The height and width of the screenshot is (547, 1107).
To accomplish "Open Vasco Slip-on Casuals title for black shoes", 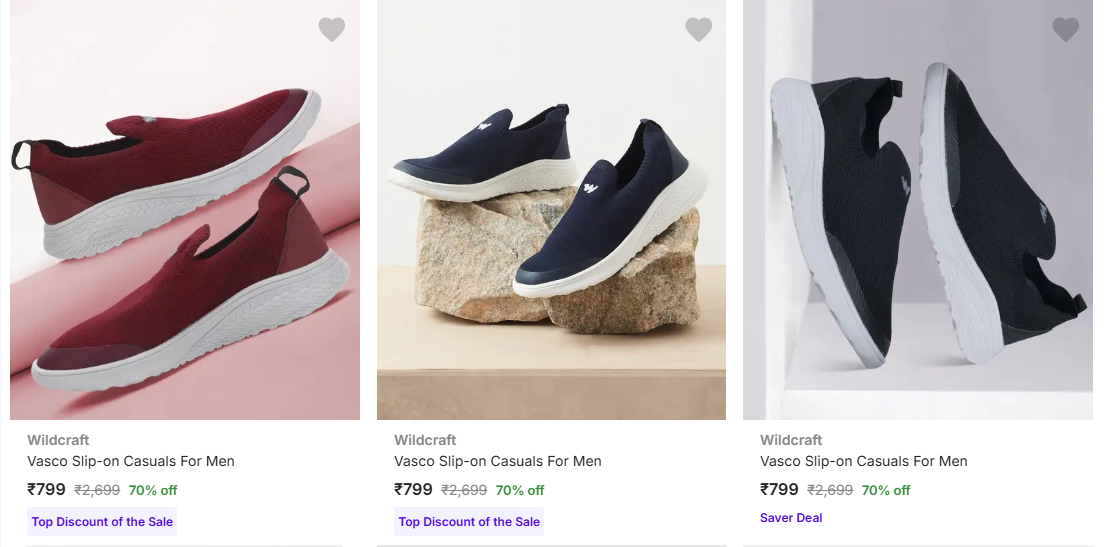I will tap(864, 461).
